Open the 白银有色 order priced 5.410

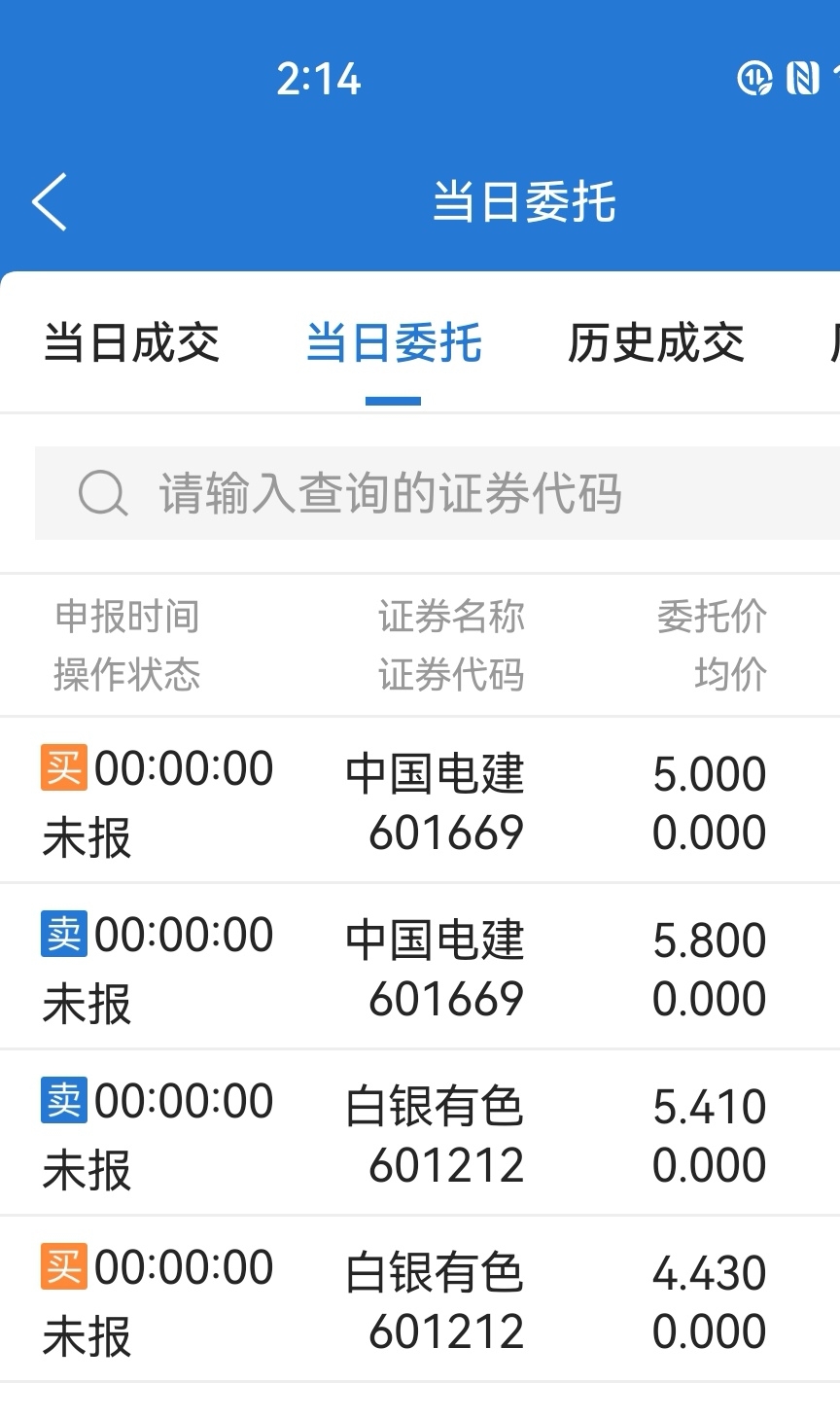(420, 1133)
